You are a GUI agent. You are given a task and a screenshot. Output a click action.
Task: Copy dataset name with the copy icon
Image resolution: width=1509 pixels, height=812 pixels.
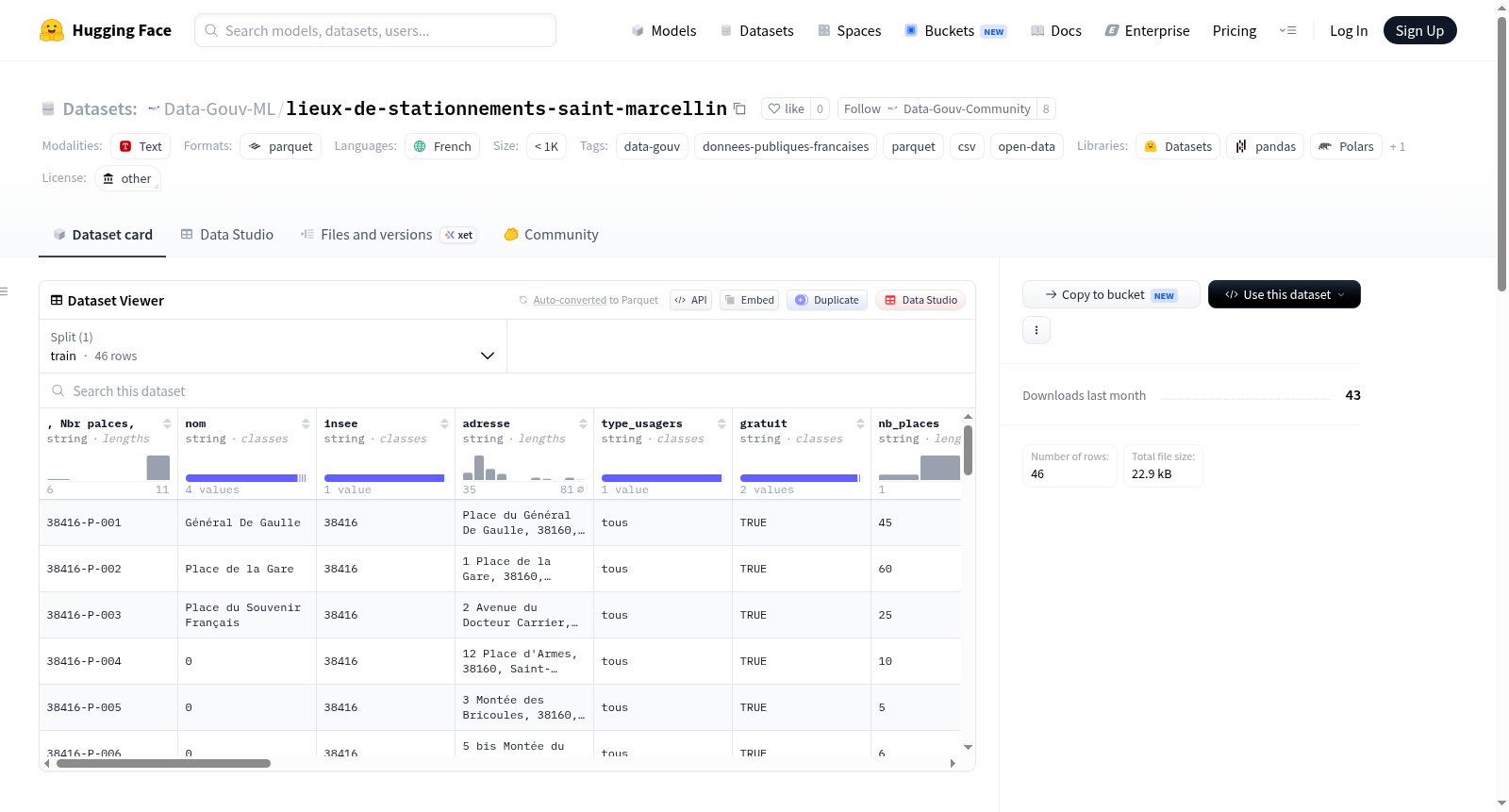click(739, 108)
